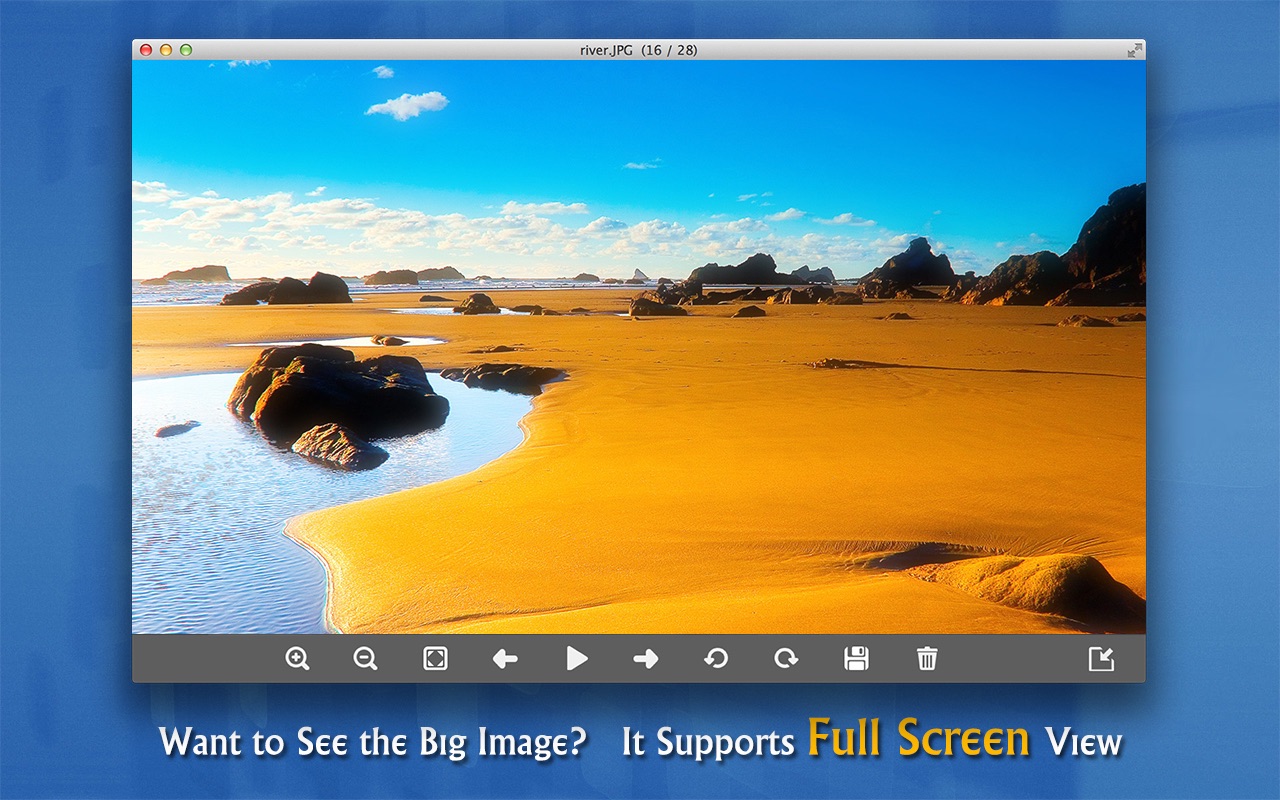Go to the next image
1280x800 pixels.
646,659
